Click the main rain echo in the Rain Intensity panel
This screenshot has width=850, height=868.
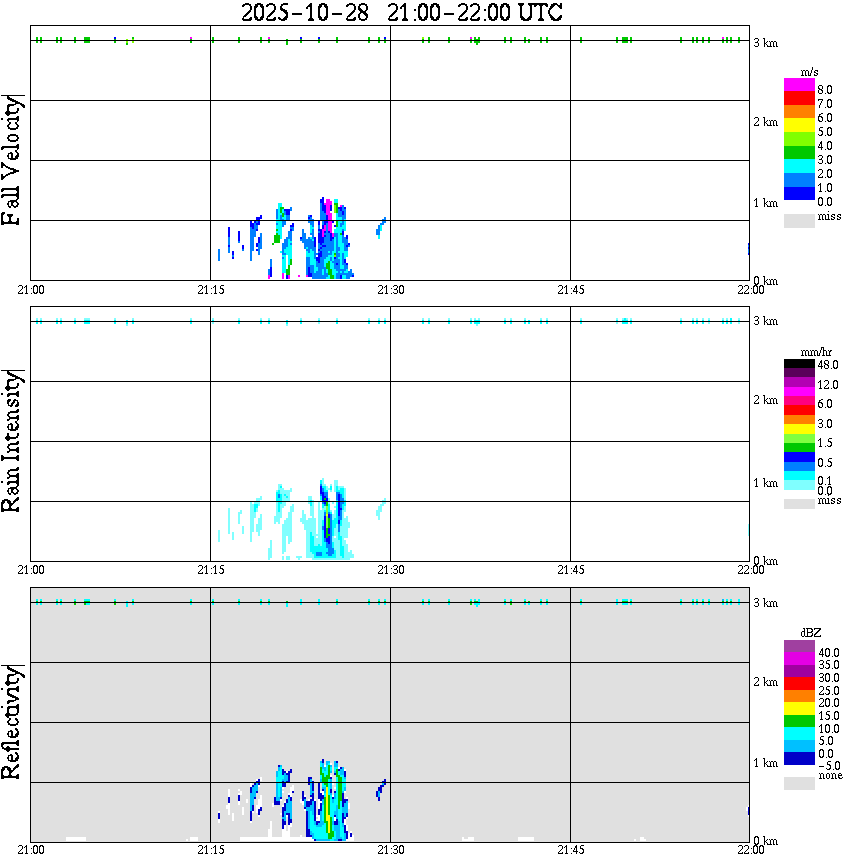[328, 519]
